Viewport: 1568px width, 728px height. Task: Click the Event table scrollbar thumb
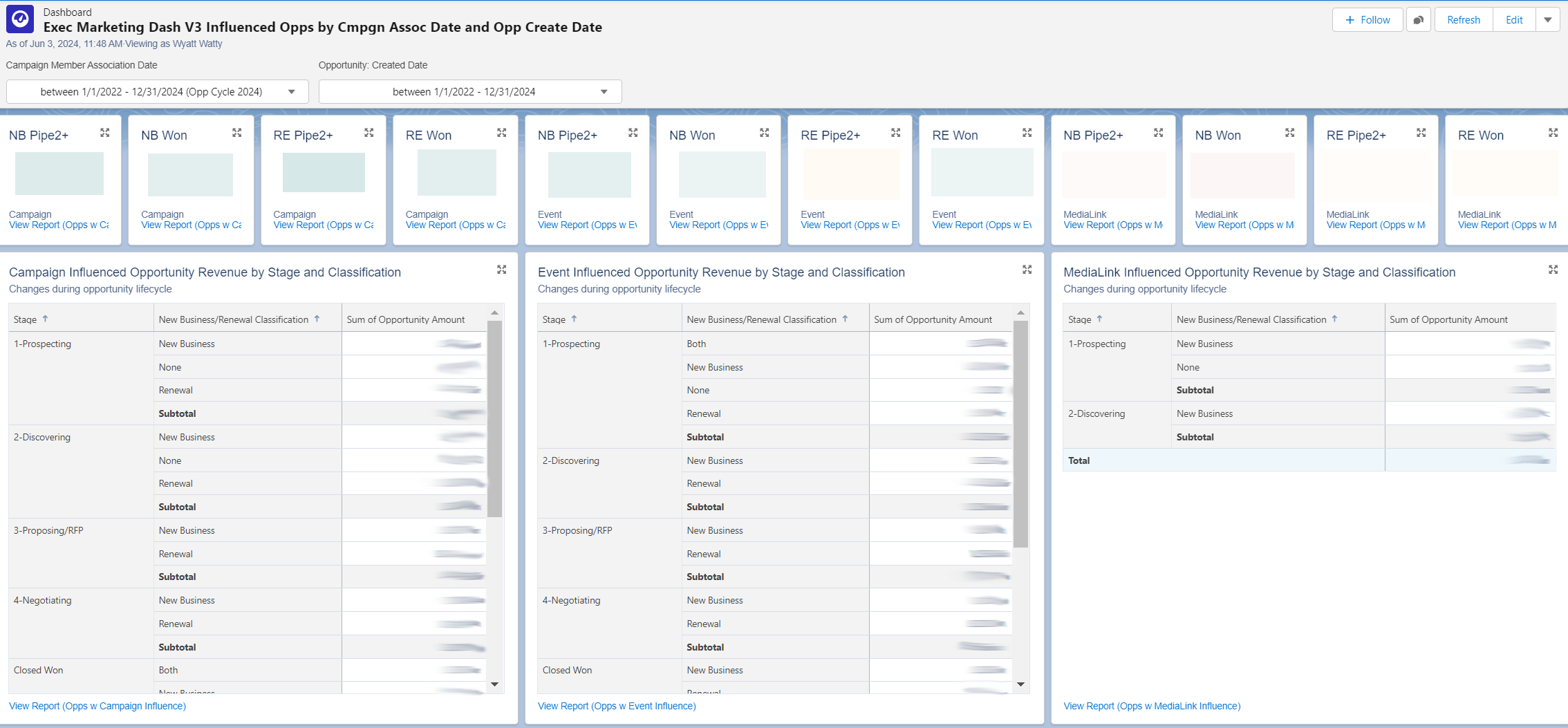tap(1020, 433)
